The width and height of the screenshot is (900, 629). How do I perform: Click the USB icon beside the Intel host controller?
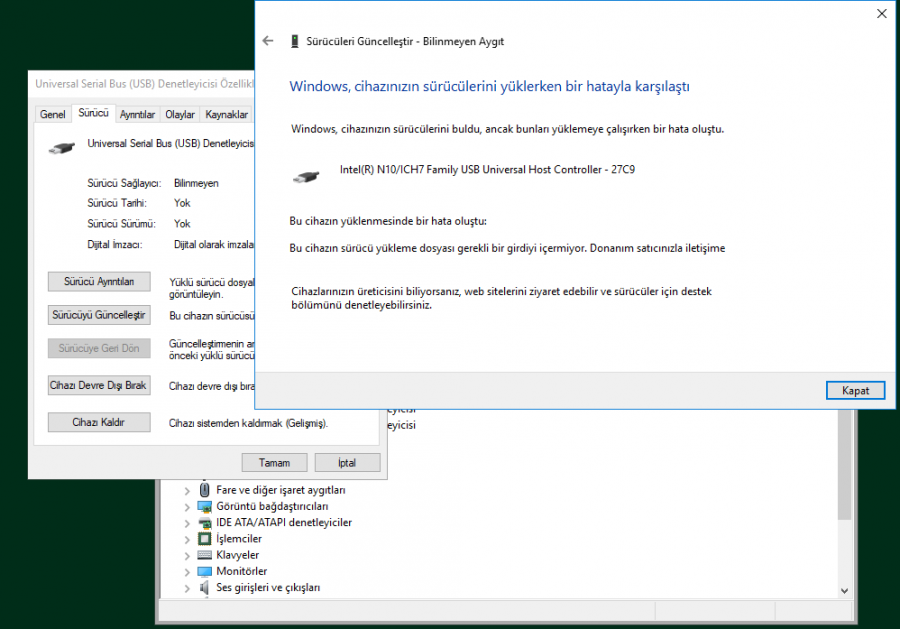point(306,176)
